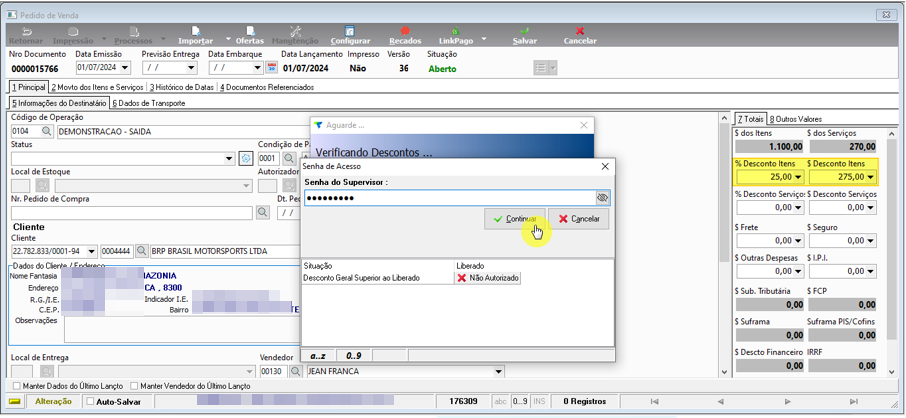Click the Observações text area
Image resolution: width=906 pixels, height=418 pixels.
182,330
